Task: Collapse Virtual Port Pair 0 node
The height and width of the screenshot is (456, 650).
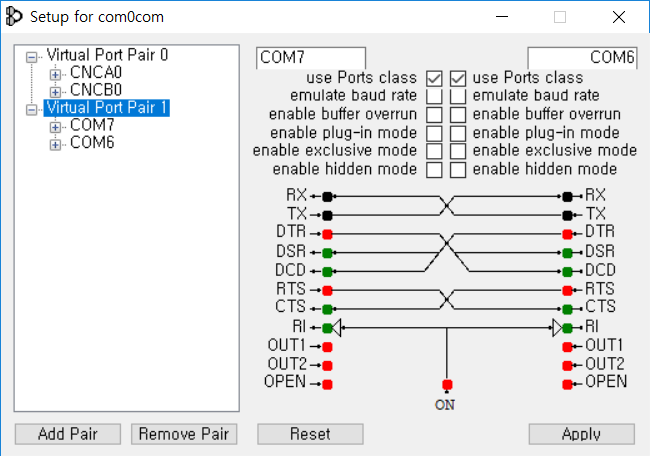Action: tap(32, 57)
